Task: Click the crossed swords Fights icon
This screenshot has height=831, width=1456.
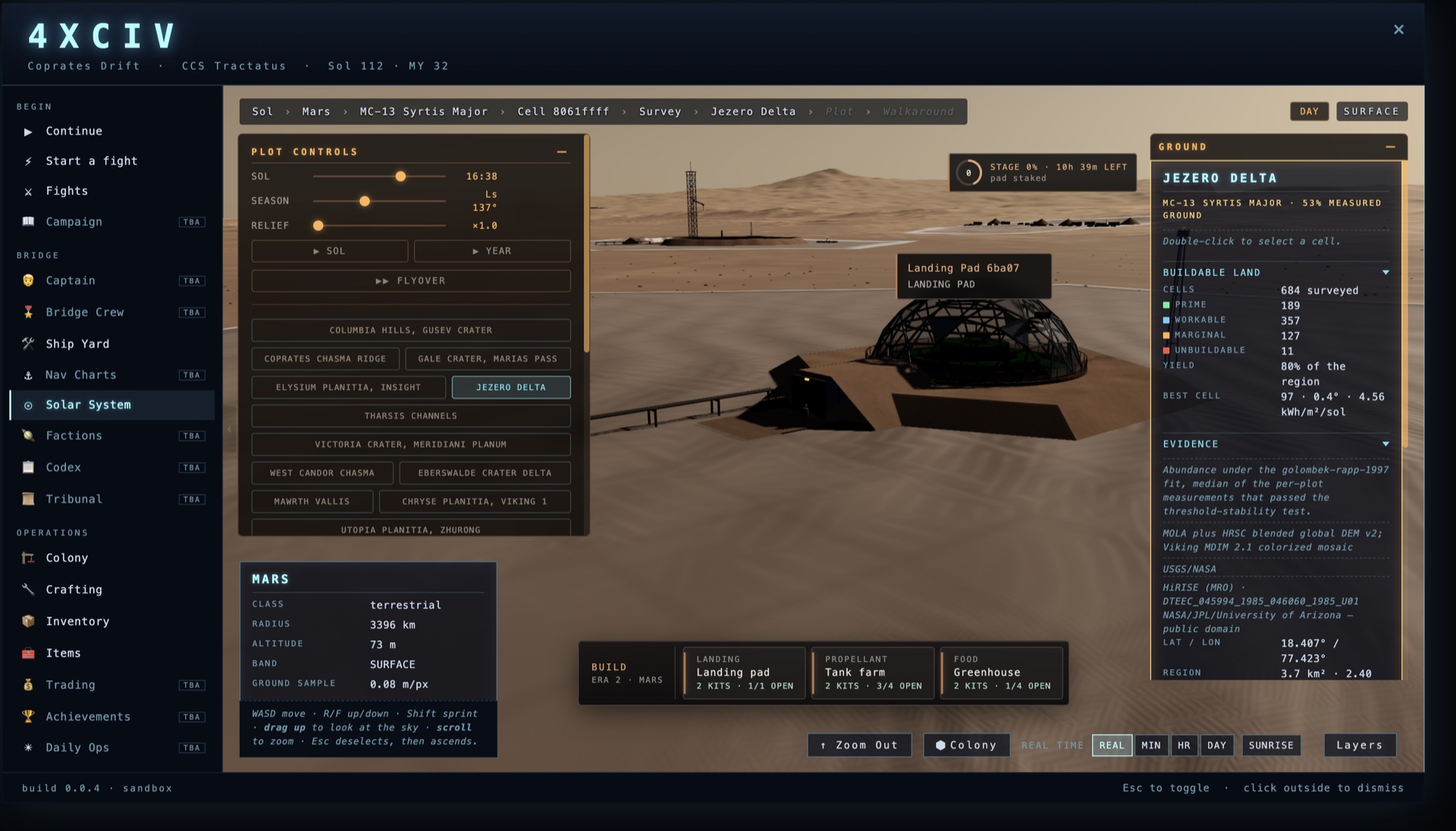Action: (28, 191)
